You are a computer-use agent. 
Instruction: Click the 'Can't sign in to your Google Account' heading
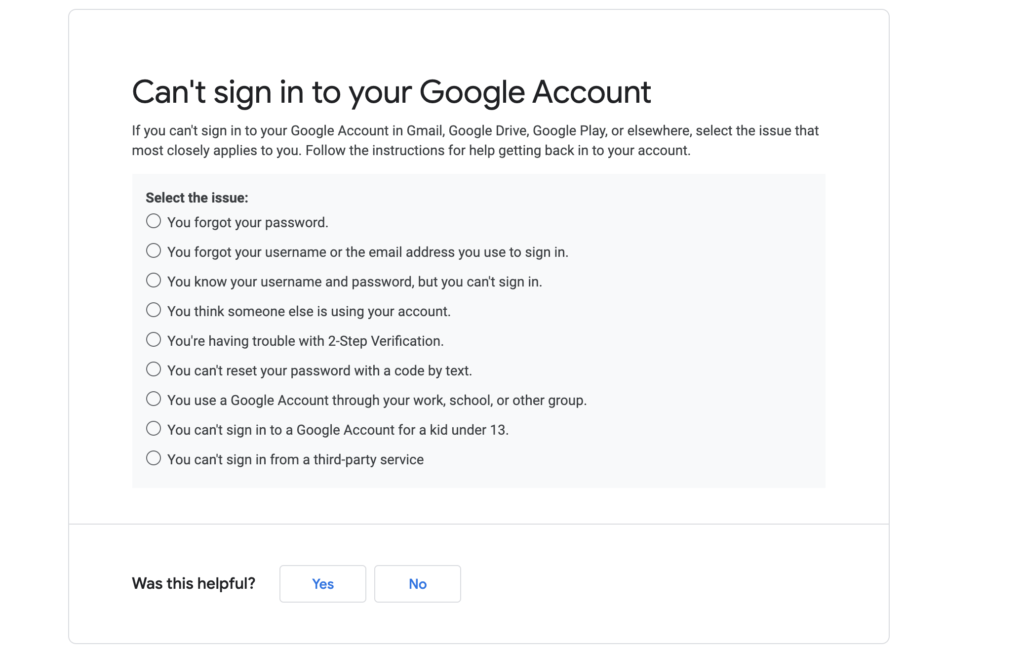pos(391,92)
